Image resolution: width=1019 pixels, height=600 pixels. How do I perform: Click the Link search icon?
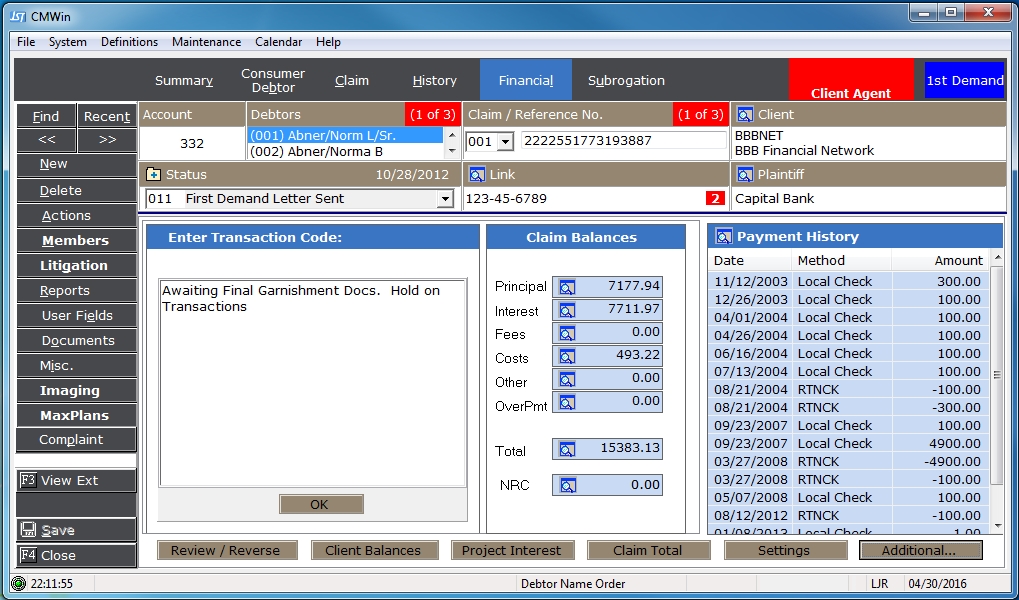pos(477,175)
